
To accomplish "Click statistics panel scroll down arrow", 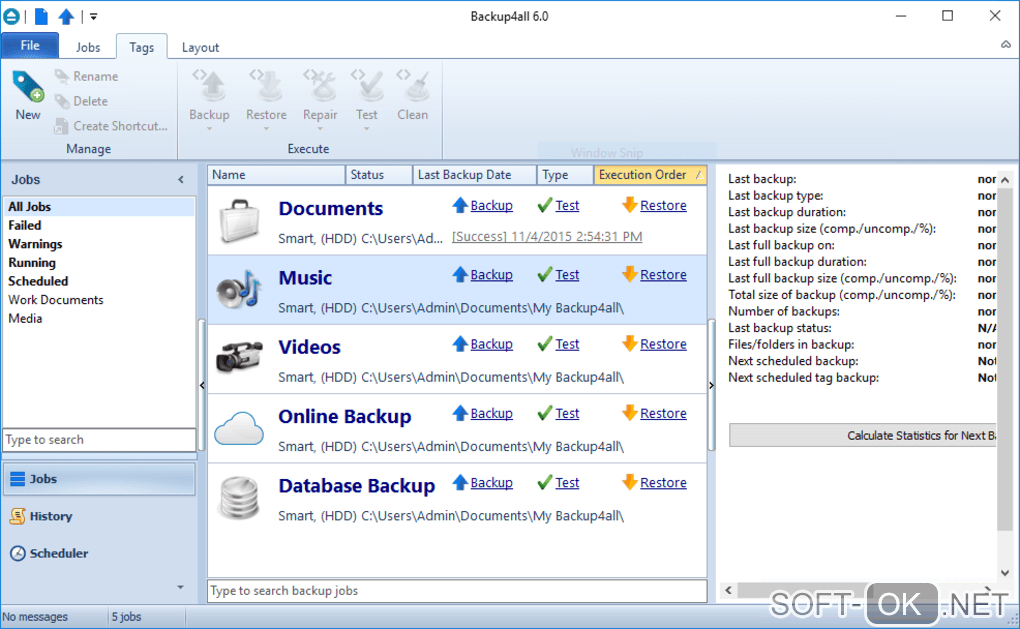I will (x=1005, y=573).
